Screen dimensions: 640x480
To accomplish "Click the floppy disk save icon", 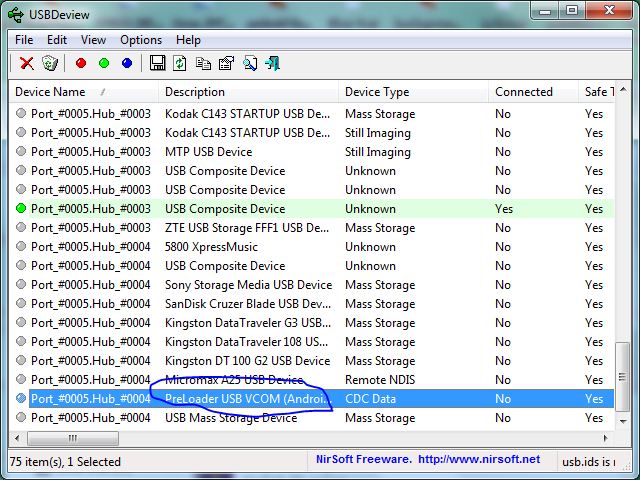I will (x=157, y=63).
